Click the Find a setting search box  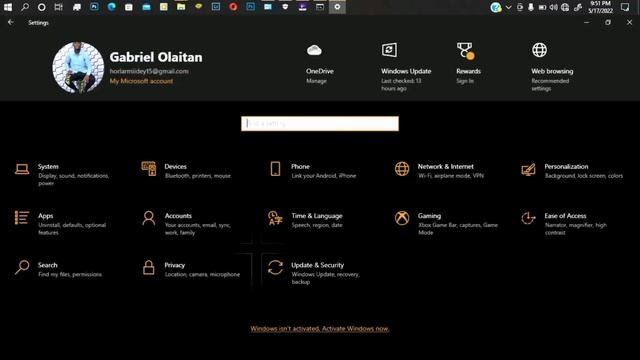tap(320, 123)
